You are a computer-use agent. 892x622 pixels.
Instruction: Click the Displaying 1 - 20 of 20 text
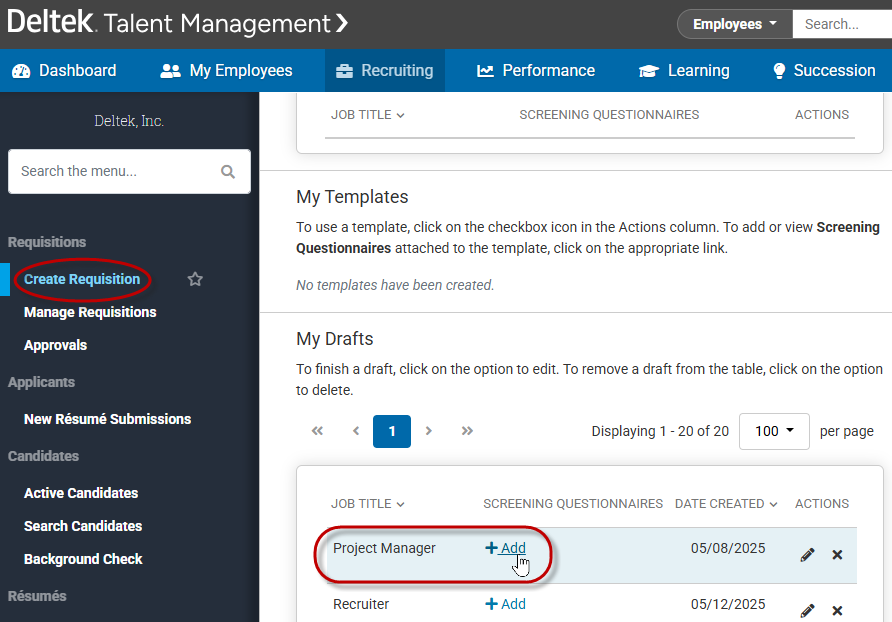[660, 431]
